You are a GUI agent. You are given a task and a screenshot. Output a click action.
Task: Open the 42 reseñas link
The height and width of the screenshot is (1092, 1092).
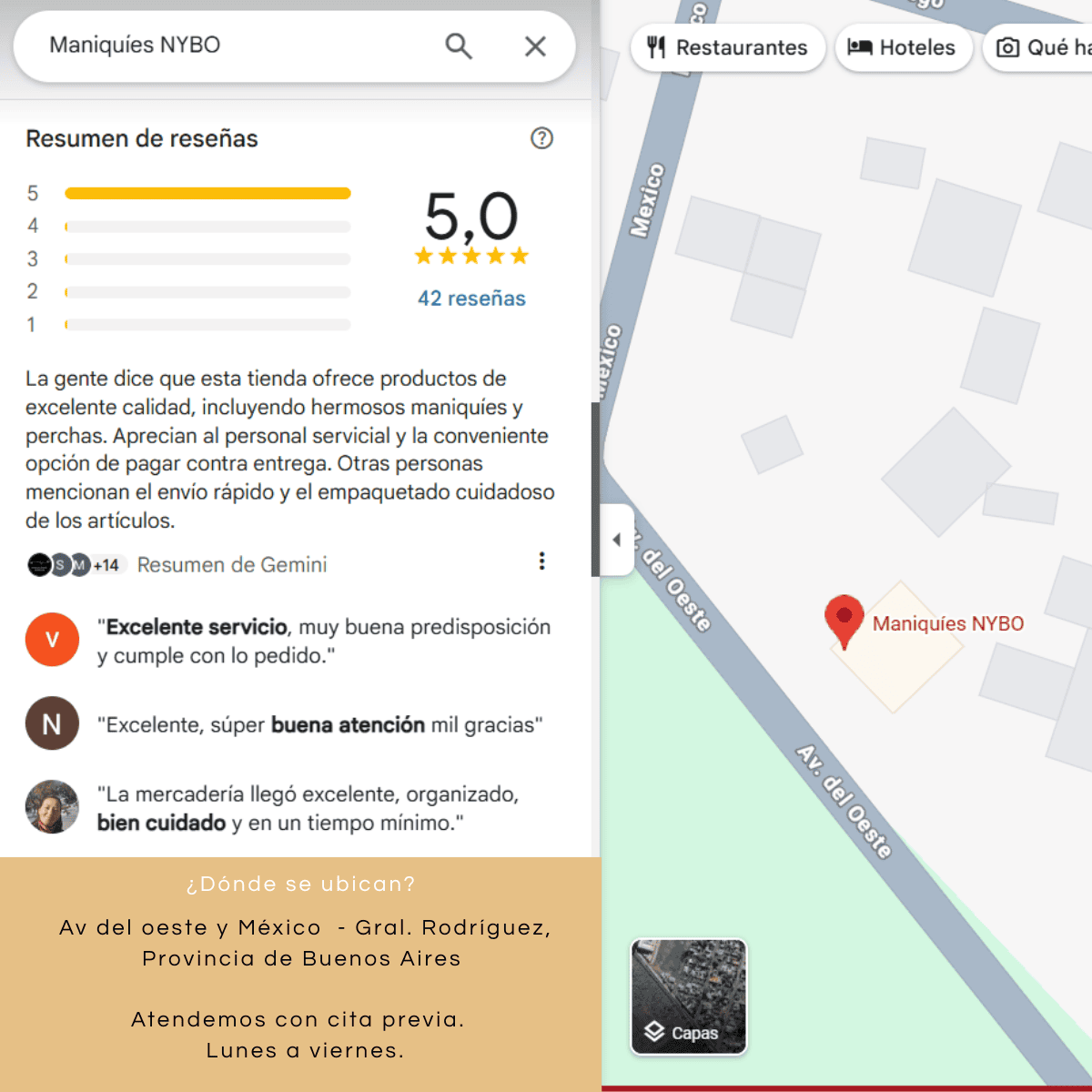(471, 298)
